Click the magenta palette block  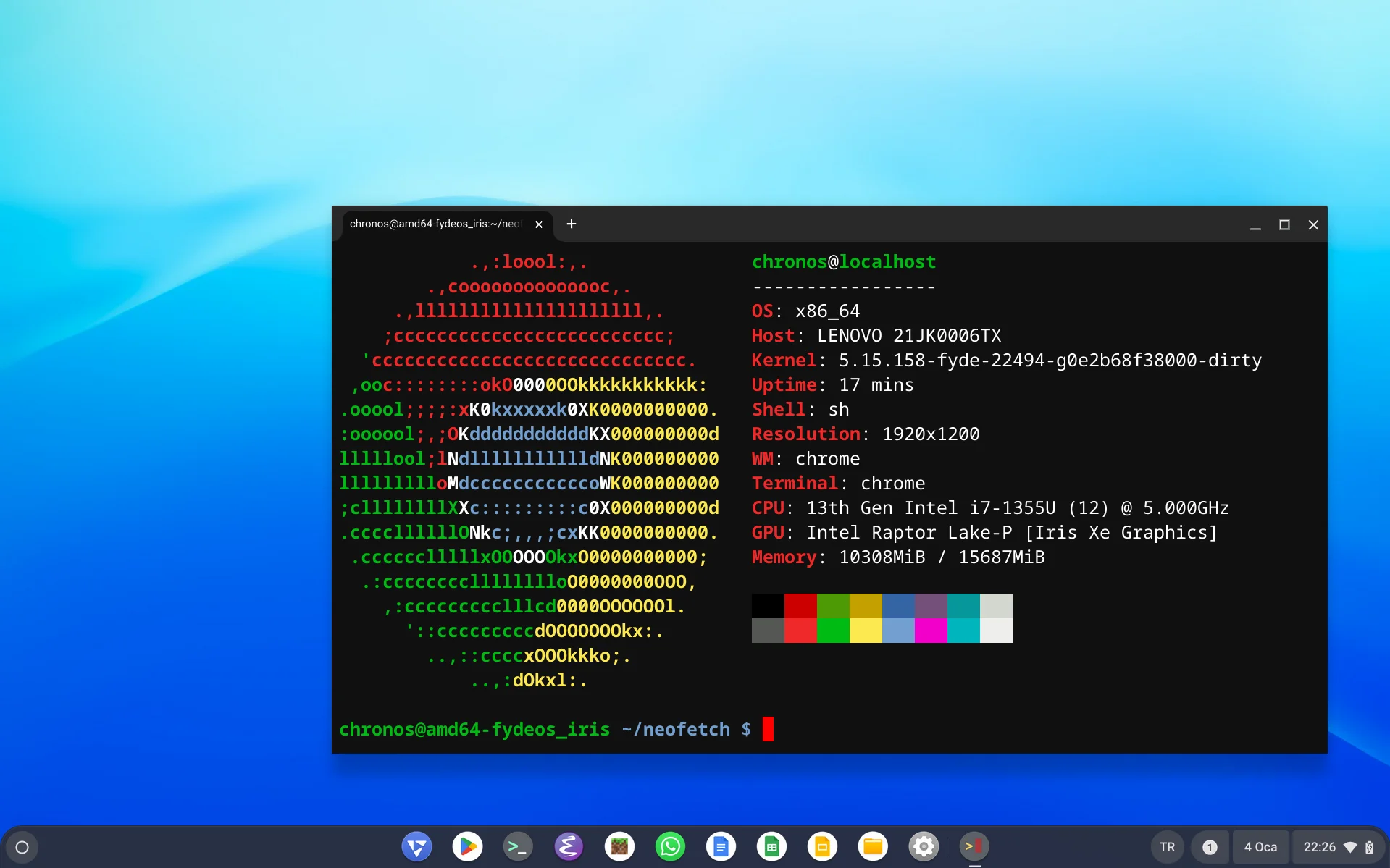(931, 631)
